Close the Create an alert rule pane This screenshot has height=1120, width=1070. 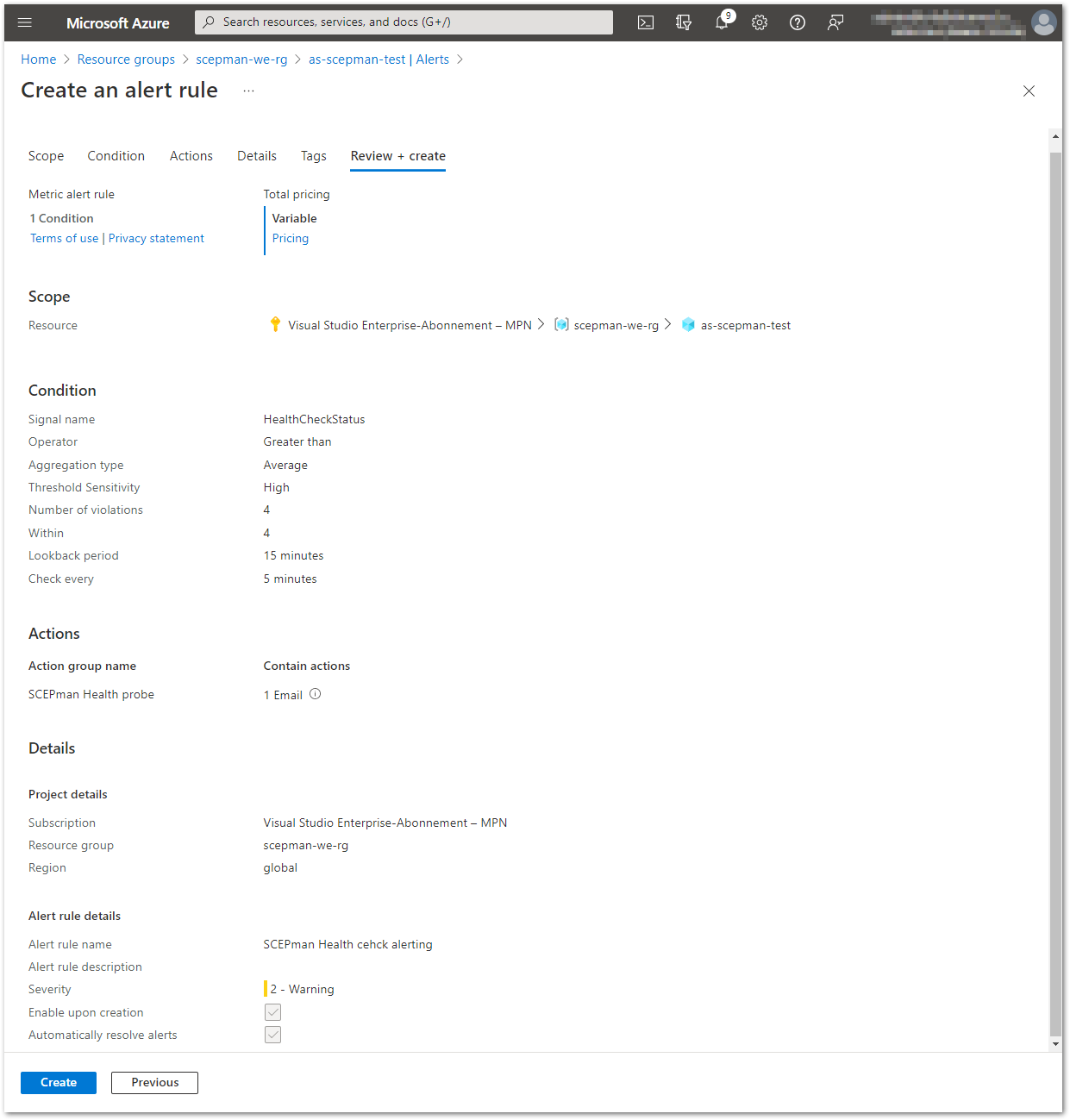click(1029, 91)
